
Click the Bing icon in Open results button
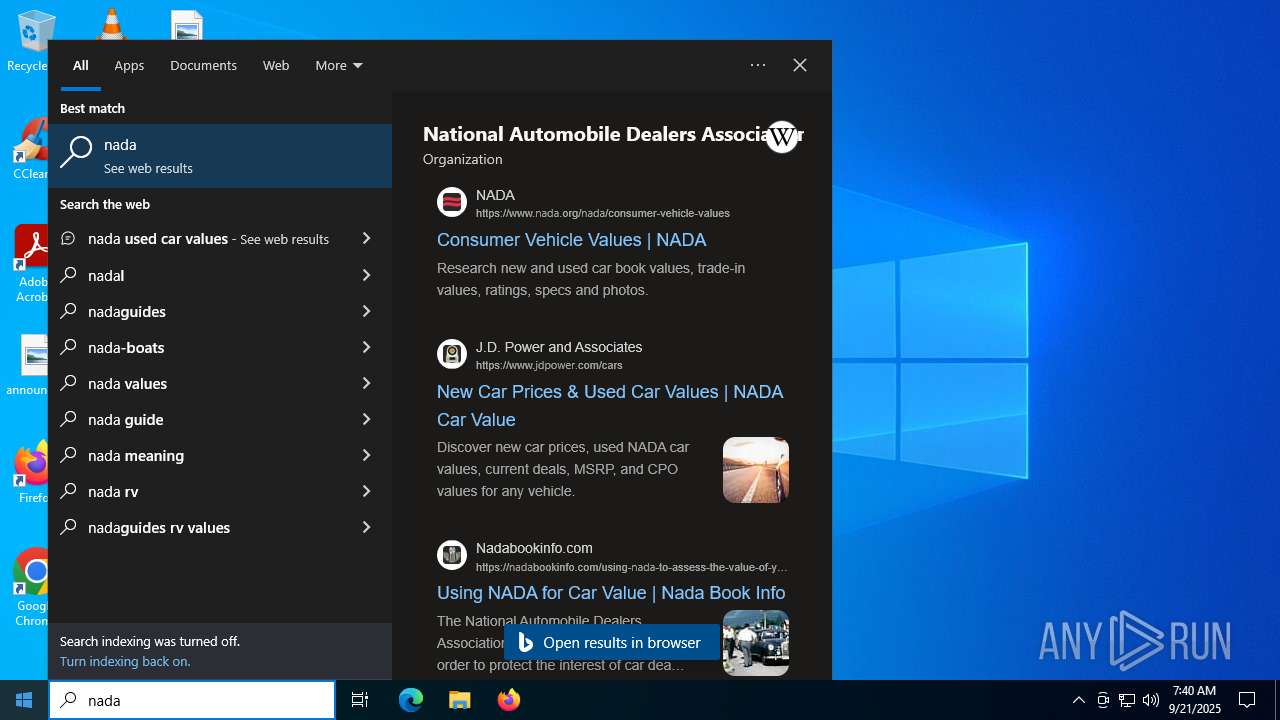[x=526, y=643]
